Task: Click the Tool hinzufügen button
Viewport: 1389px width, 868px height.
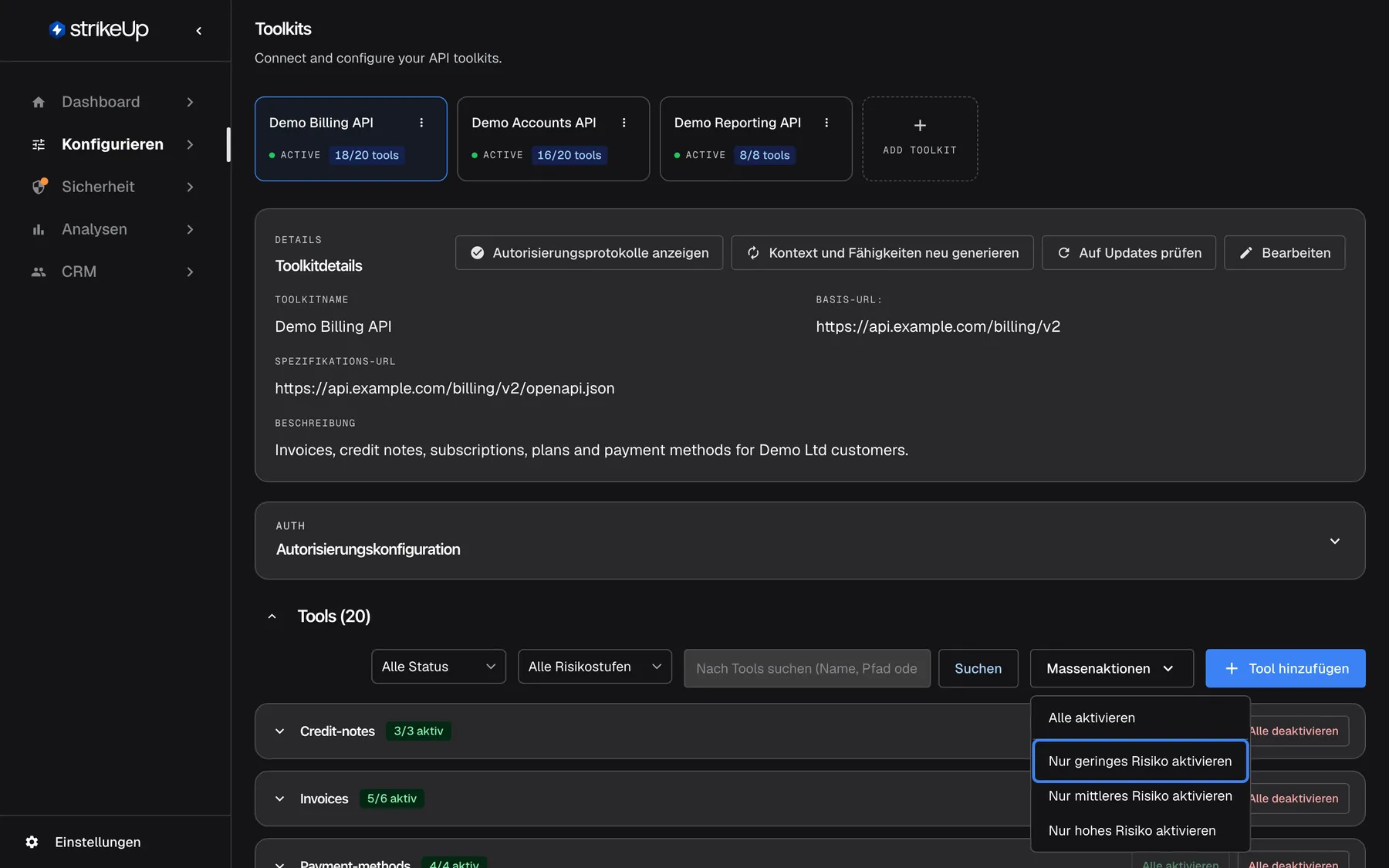Action: (x=1286, y=668)
